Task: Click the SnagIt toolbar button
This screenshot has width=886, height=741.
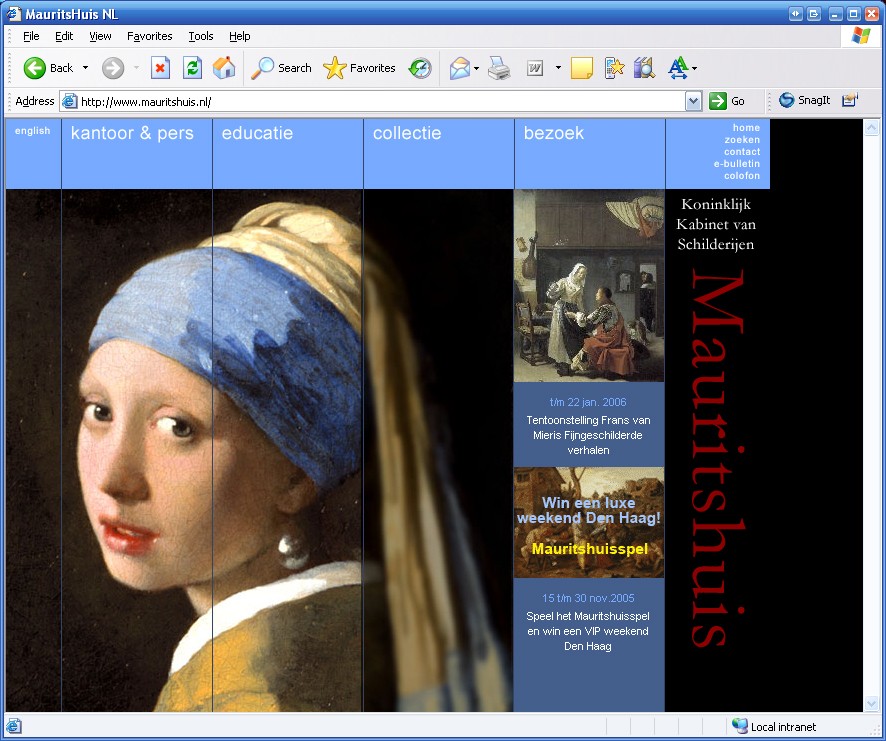Action: [x=805, y=100]
